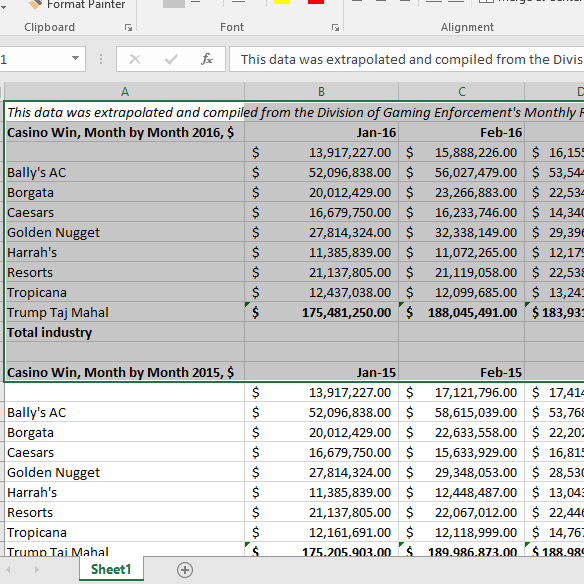584x584 pixels.
Task: Select the column A header
Action: [125, 92]
